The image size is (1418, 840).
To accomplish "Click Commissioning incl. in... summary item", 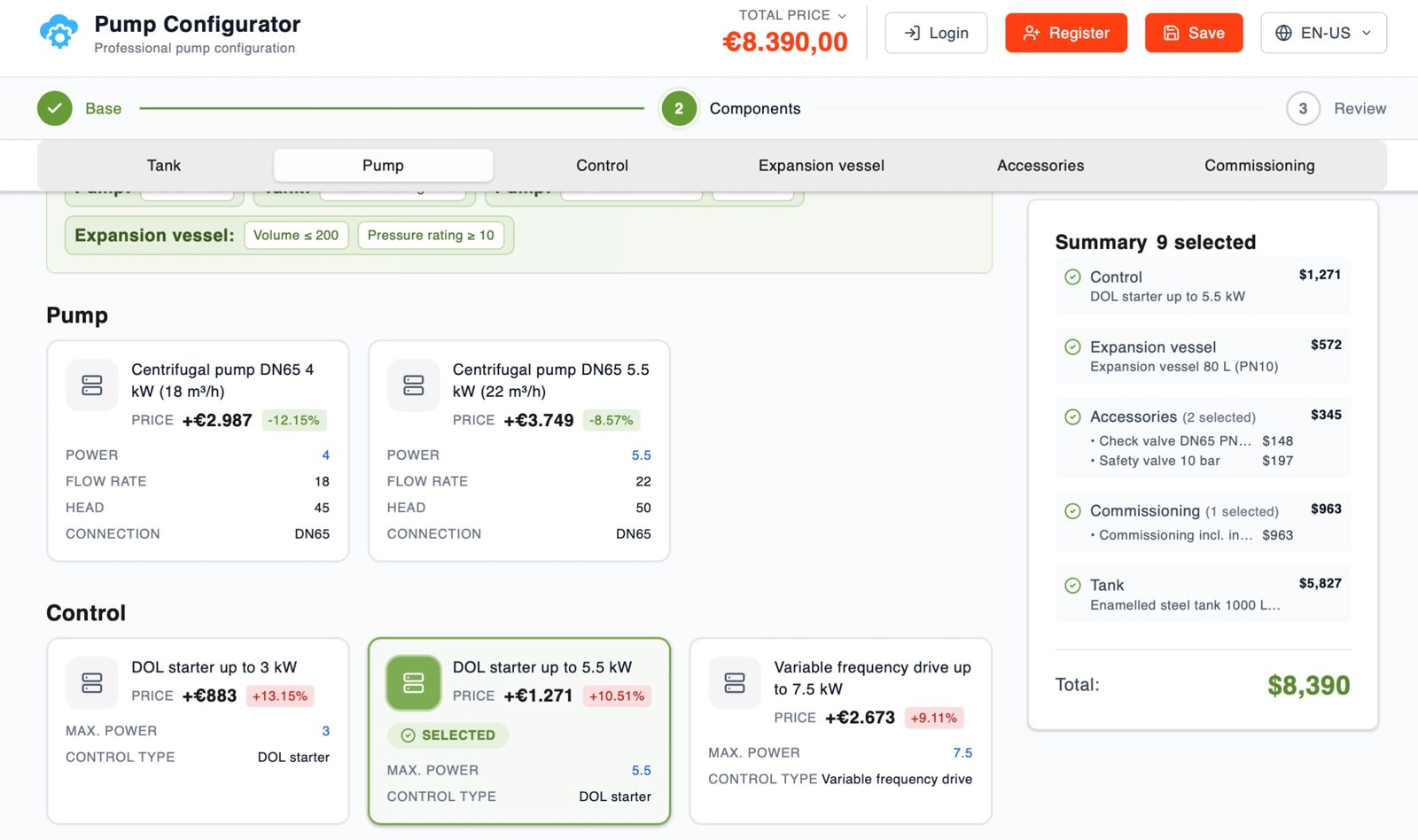I will (x=1191, y=535).
